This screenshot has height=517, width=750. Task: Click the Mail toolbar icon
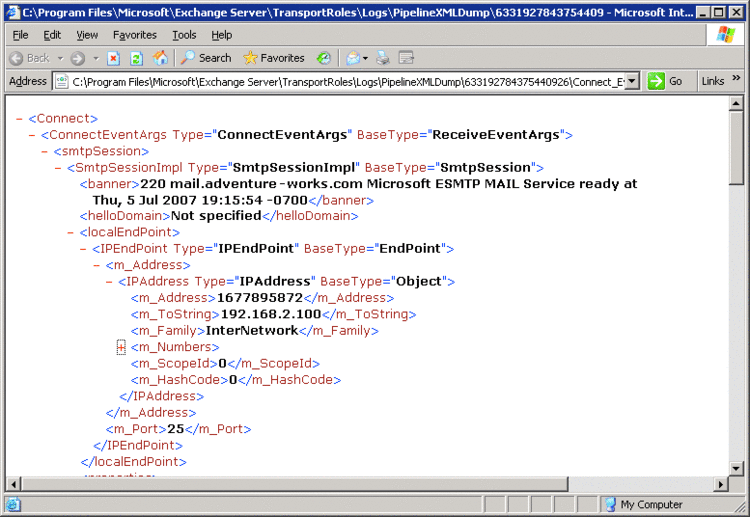pos(353,58)
